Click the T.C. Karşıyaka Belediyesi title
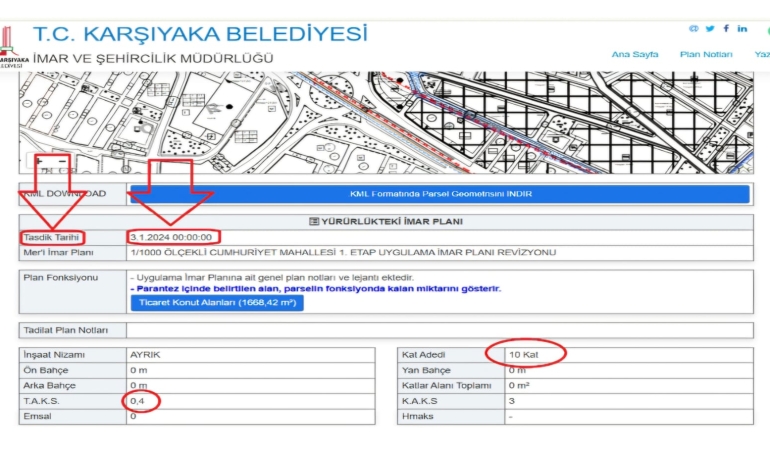The height and width of the screenshot is (450, 770). coord(200,34)
